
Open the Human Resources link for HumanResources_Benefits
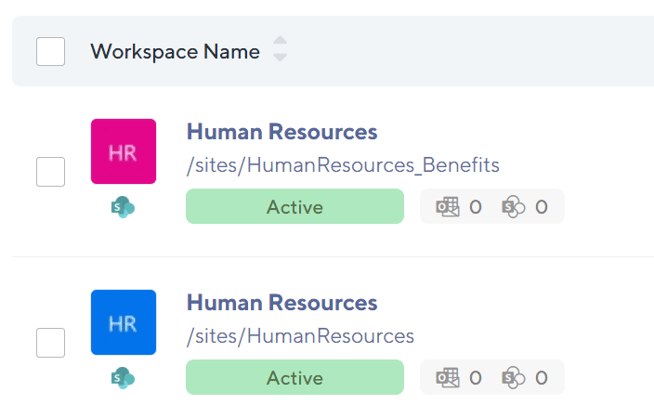282,132
